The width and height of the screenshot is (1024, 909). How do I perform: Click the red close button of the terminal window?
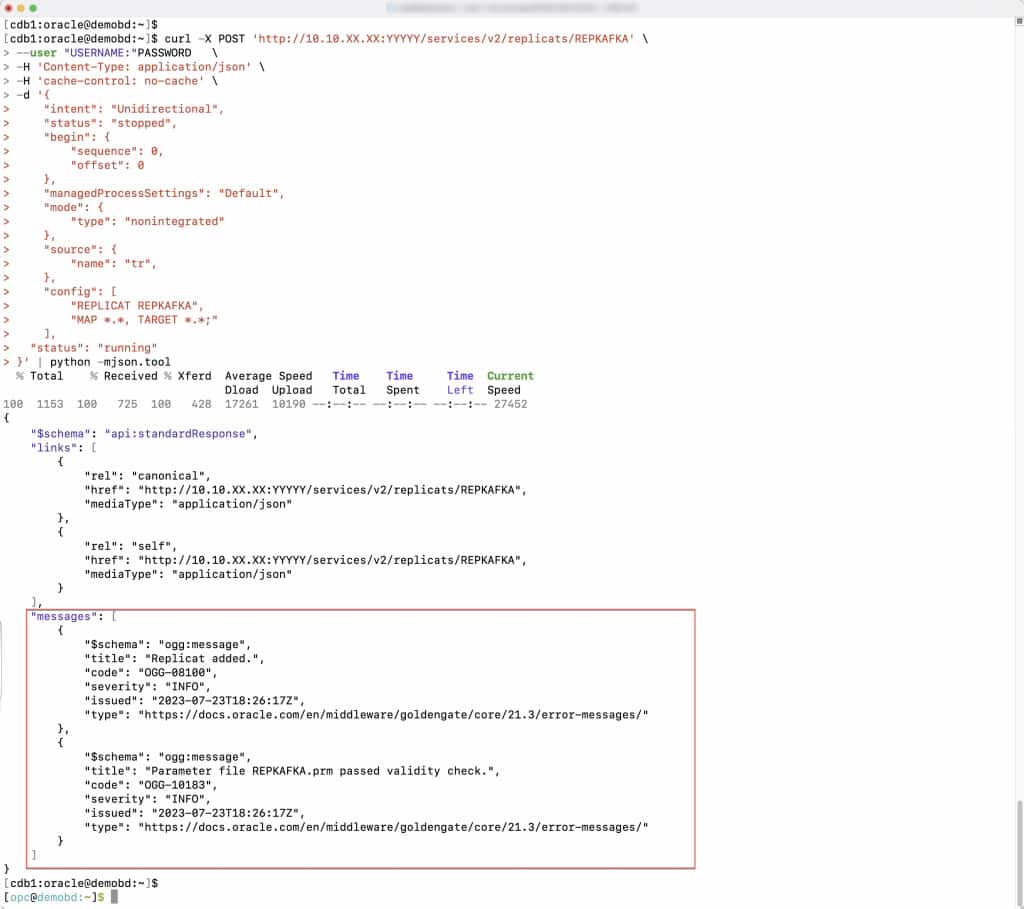click(10, 8)
